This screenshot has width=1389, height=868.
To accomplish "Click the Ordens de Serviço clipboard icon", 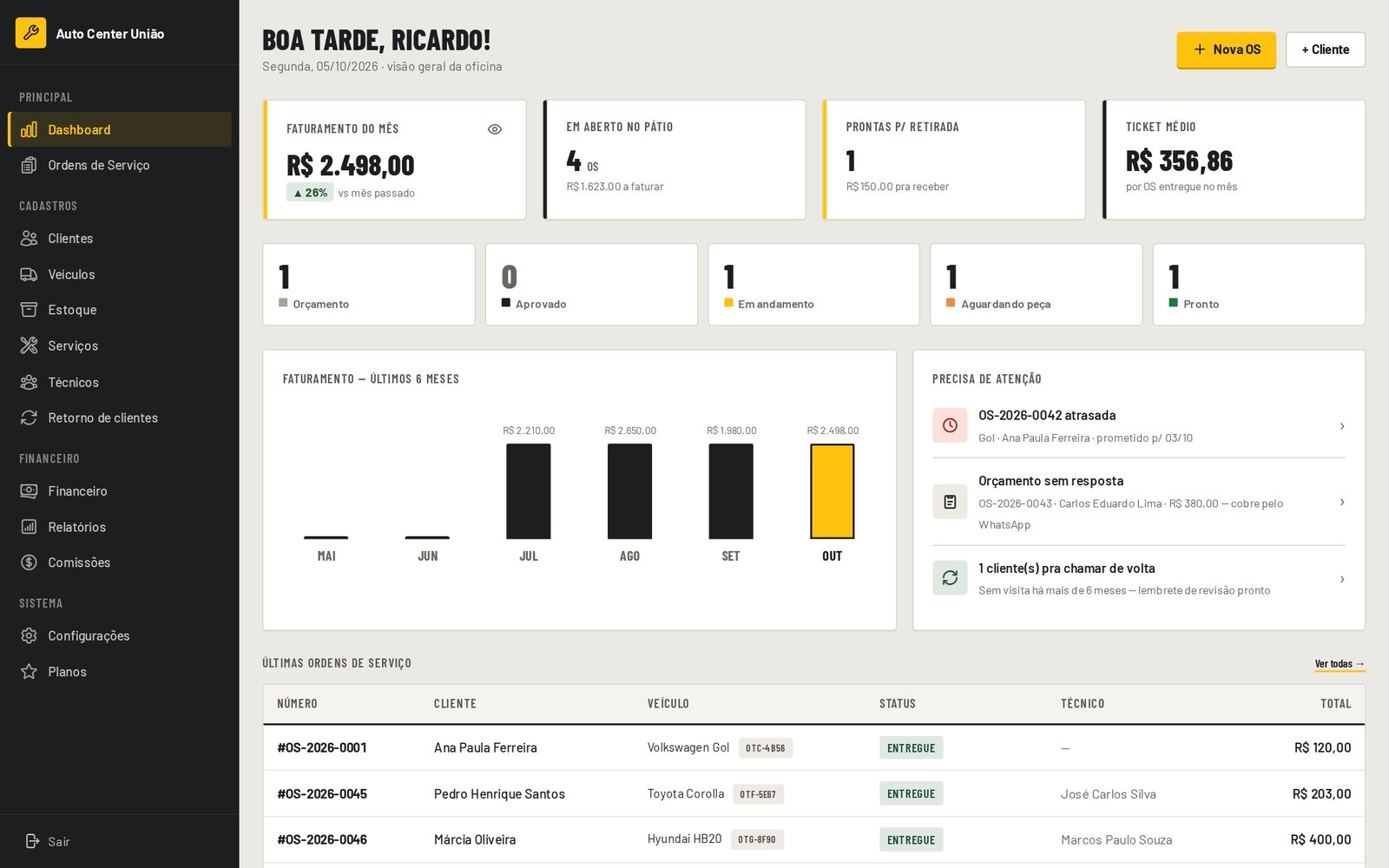I will [29, 165].
